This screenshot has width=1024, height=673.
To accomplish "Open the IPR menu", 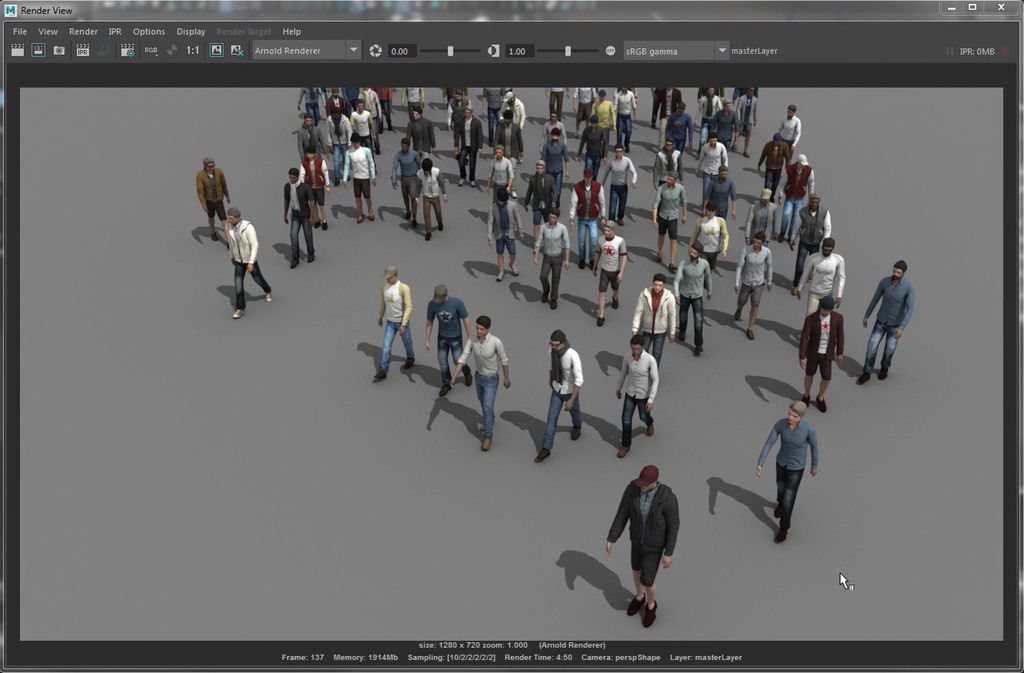I will pos(114,31).
